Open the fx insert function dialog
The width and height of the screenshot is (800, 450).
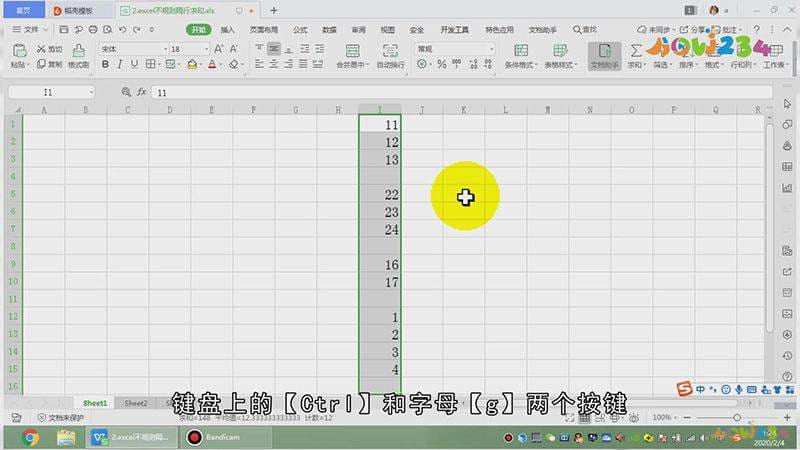(x=142, y=92)
